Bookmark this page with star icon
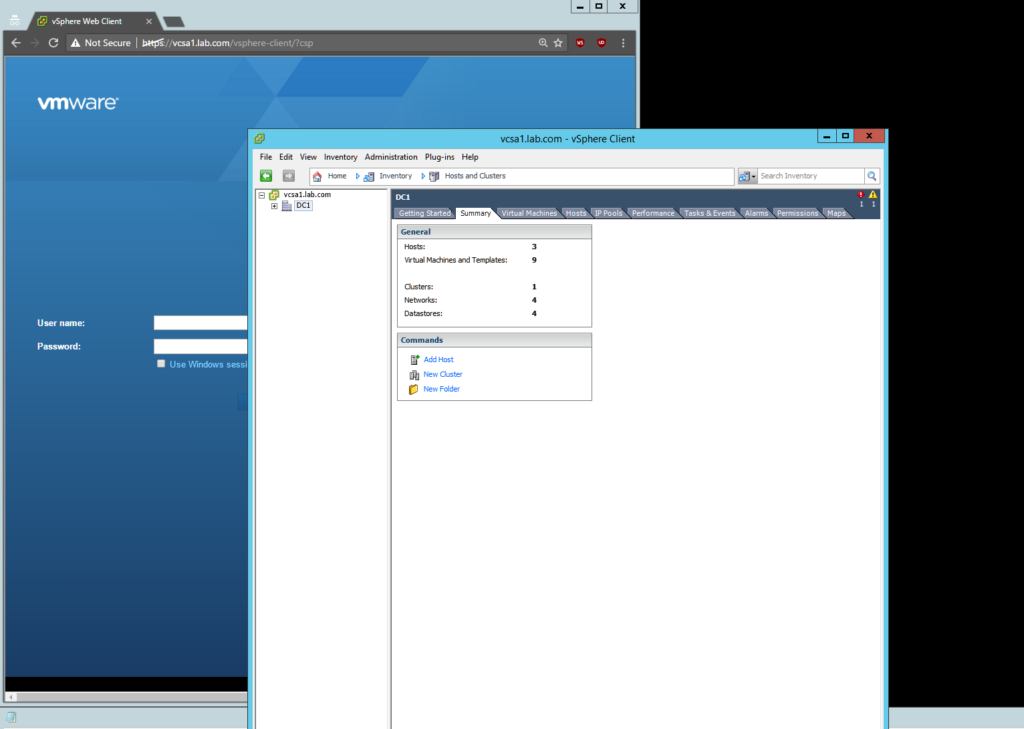 click(x=559, y=43)
